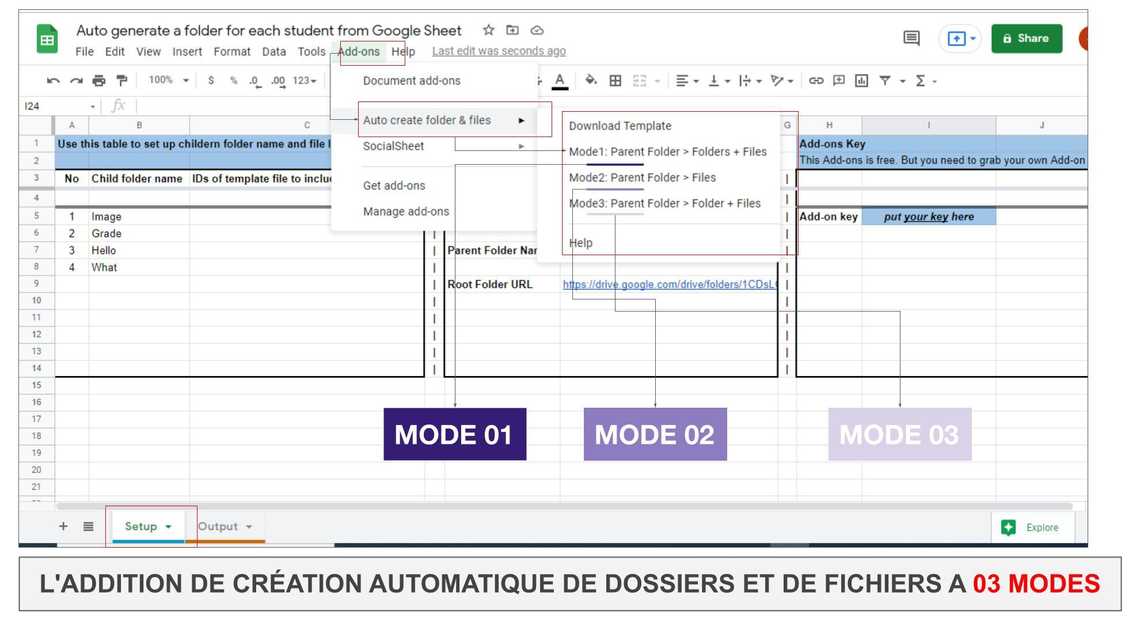Click the insert chart icon
The width and height of the screenshot is (1140, 622).
click(861, 81)
